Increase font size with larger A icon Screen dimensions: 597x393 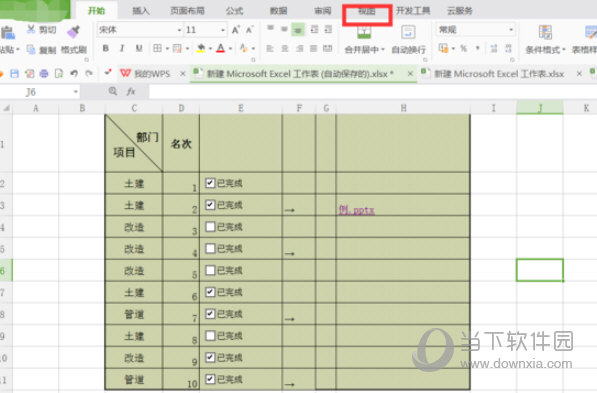coord(236,30)
